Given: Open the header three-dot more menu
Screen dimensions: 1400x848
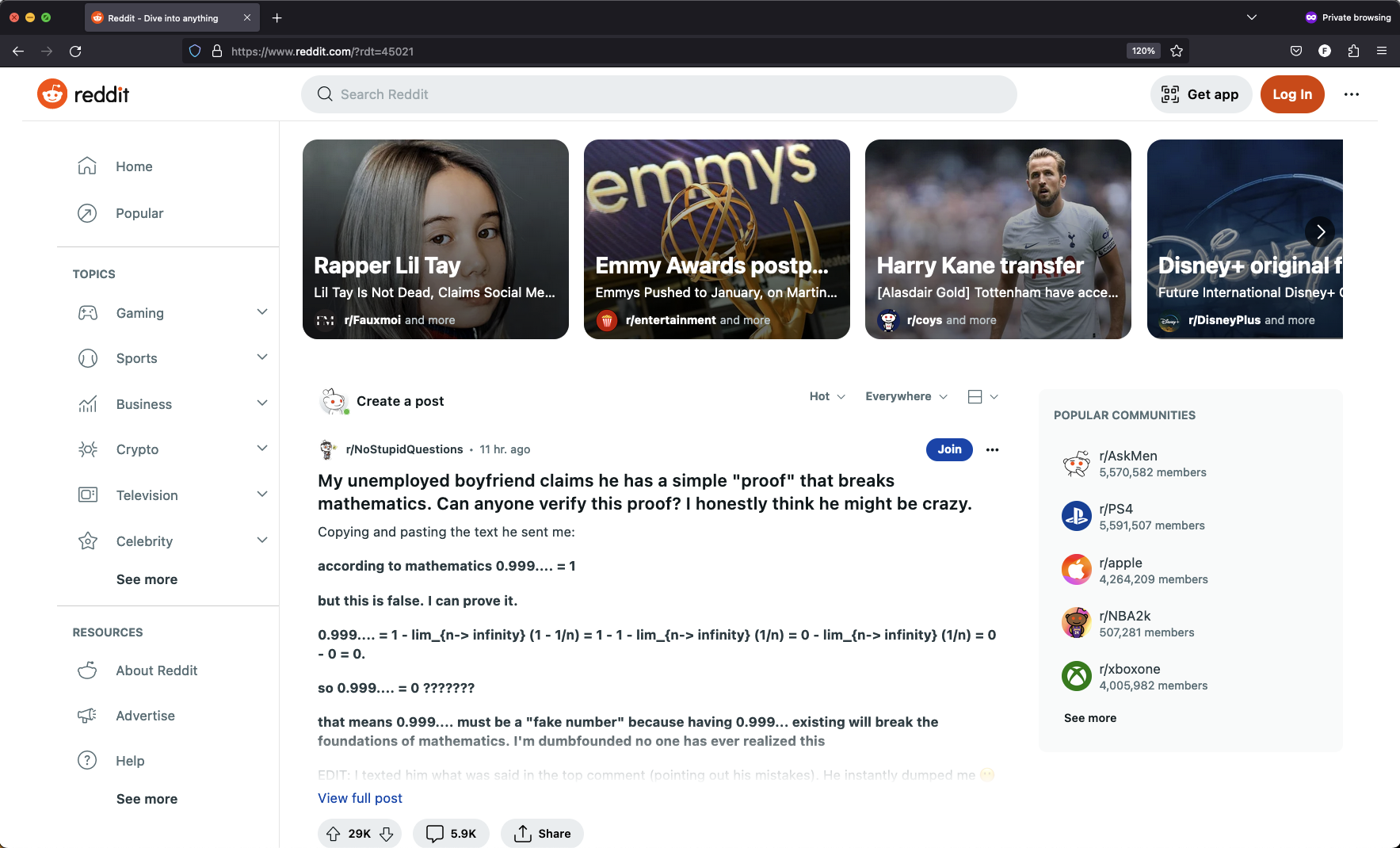Looking at the screenshot, I should tap(1352, 94).
